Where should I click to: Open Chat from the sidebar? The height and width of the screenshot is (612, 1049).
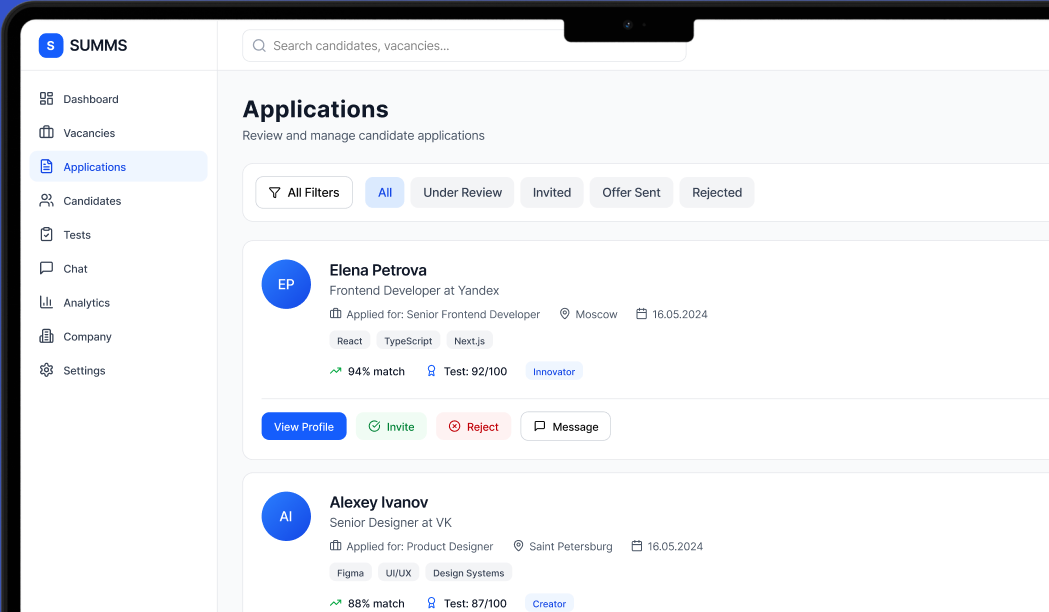pos(118,268)
